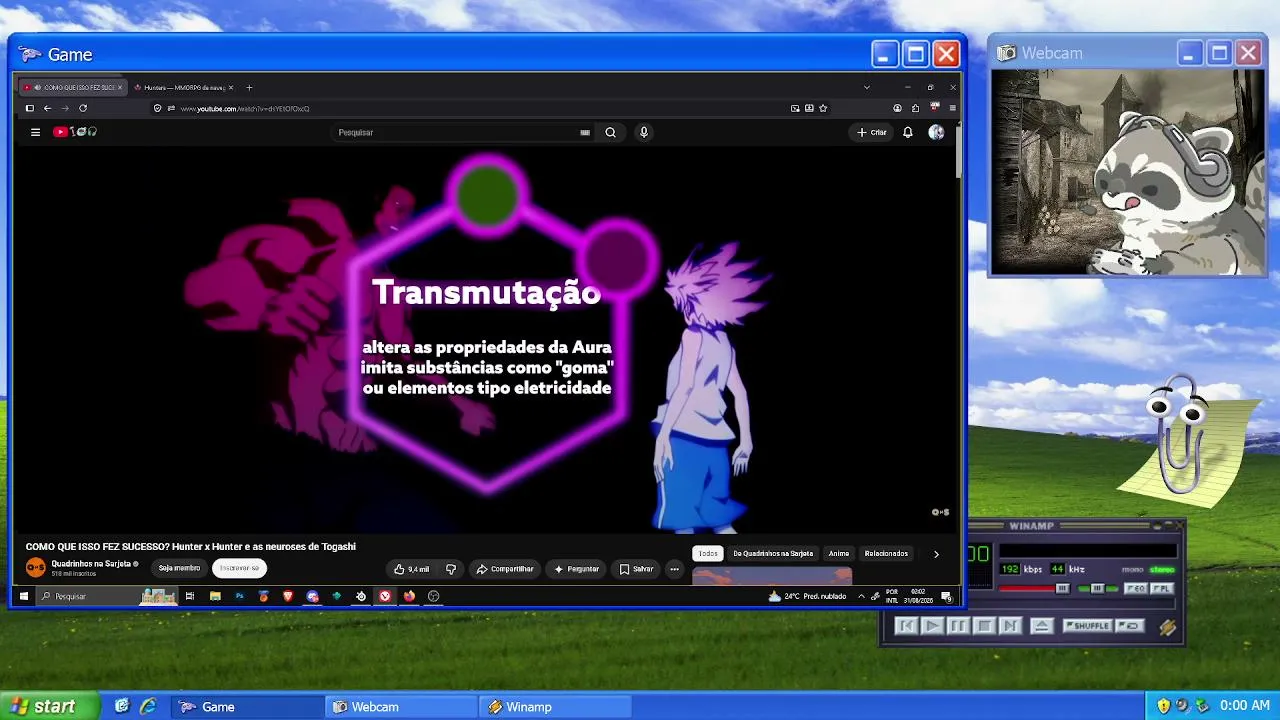
Task: Bookmark this page with the star icon
Action: 823,108
